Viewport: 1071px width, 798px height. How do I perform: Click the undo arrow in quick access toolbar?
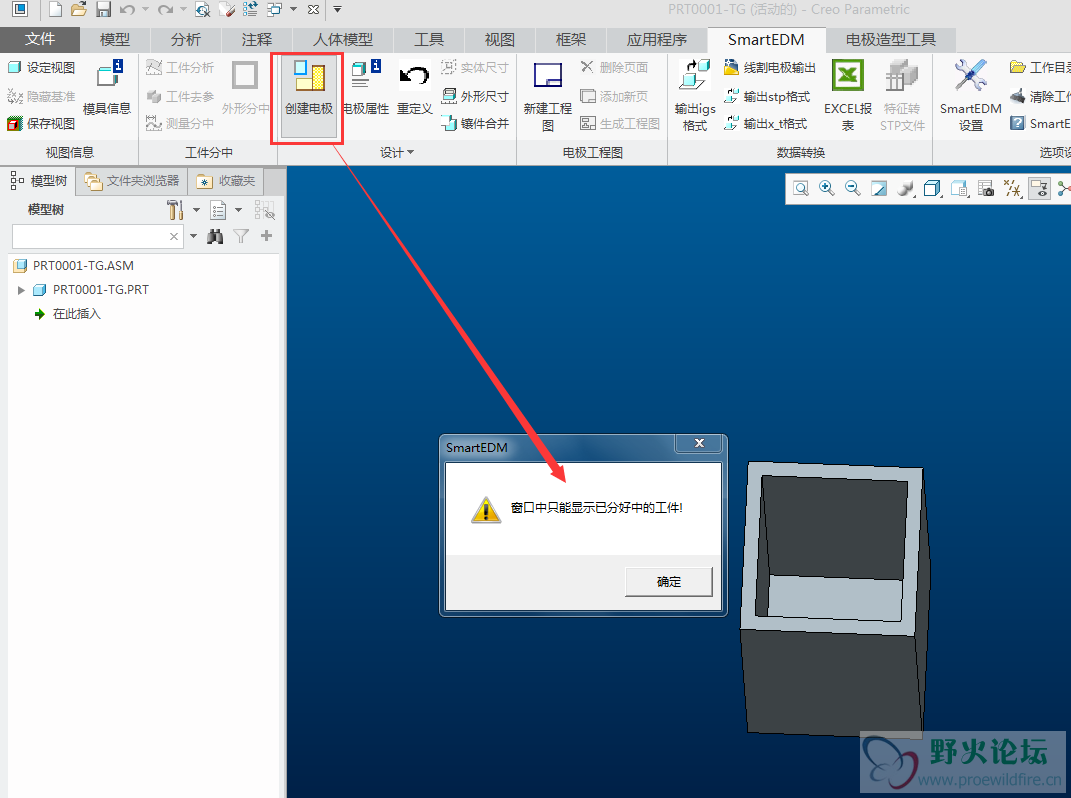(127, 10)
